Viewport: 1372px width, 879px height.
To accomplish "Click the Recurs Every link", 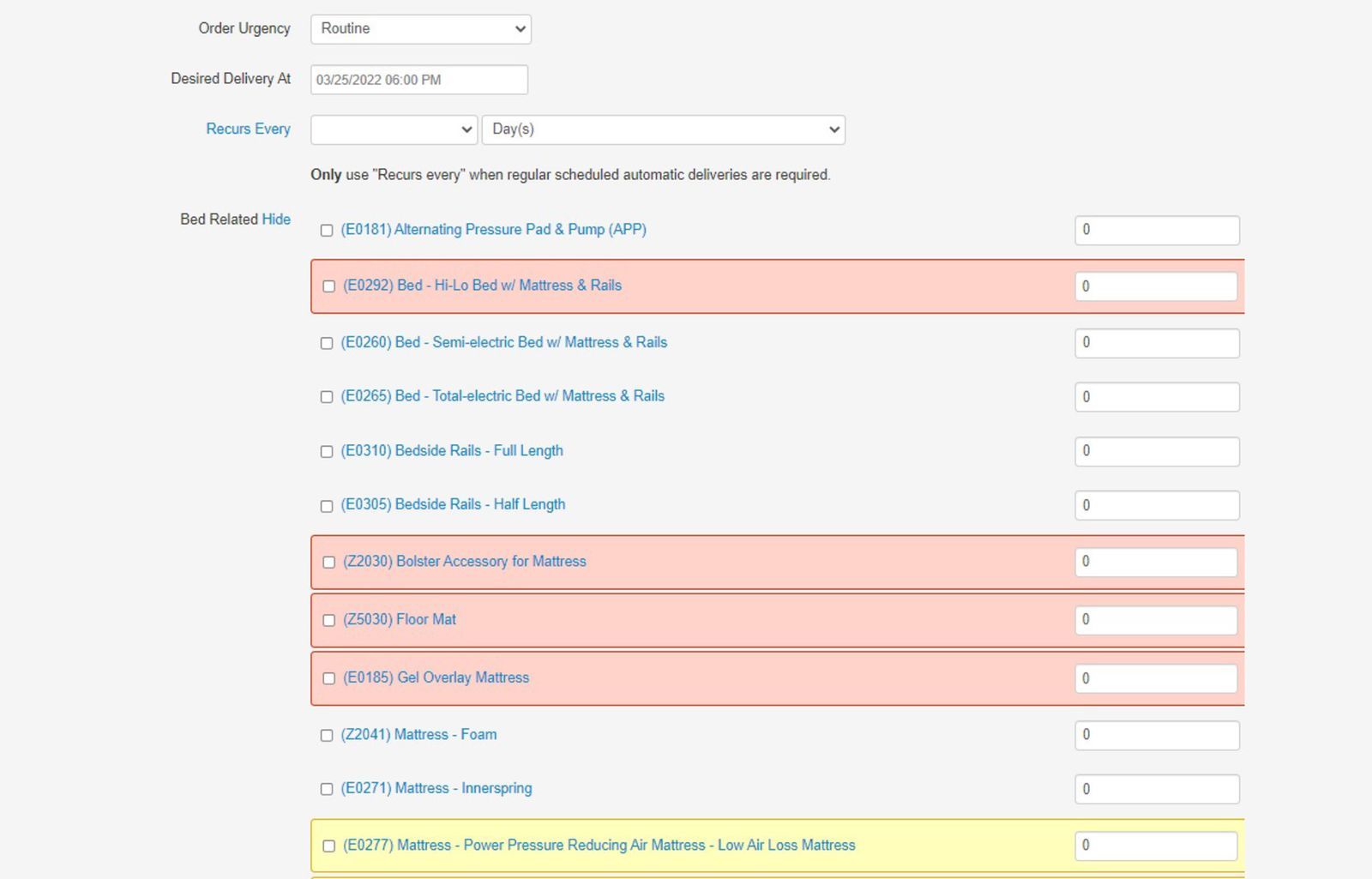I will coord(248,129).
